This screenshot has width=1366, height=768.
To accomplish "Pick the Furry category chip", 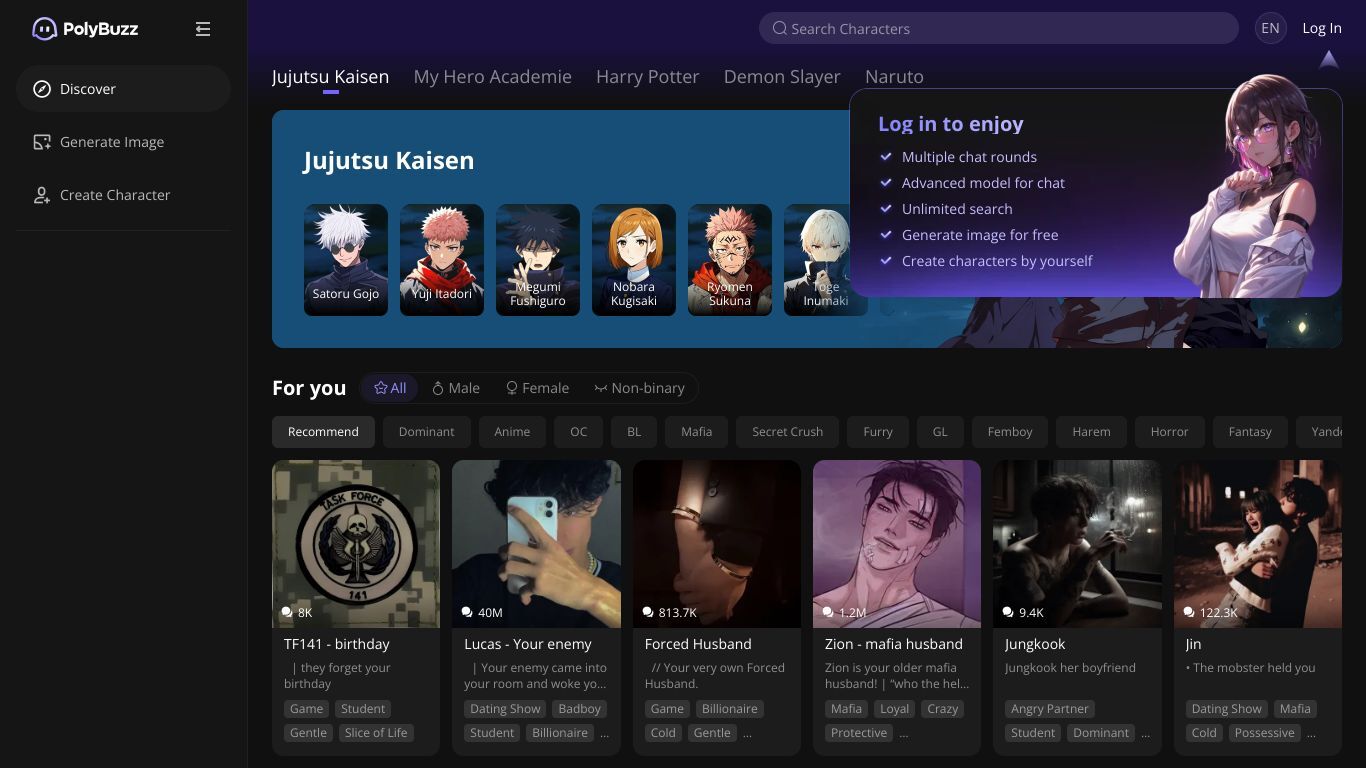I will tap(878, 432).
